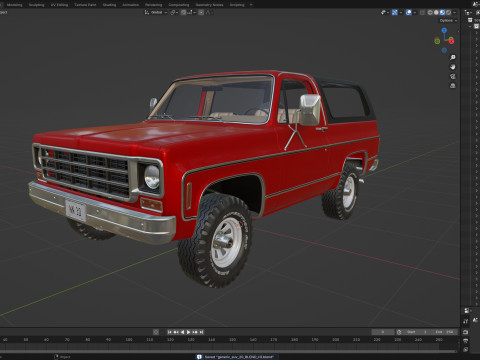Click frame 170 on the timeline ruler
The image size is (480, 360).
[273, 340]
